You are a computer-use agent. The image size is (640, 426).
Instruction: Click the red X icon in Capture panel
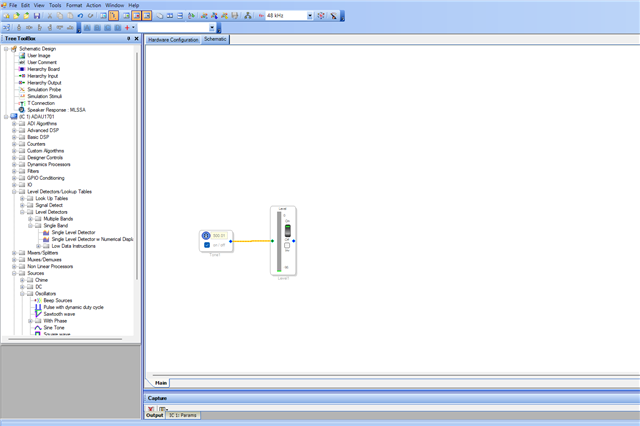pyautogui.click(x=151, y=409)
